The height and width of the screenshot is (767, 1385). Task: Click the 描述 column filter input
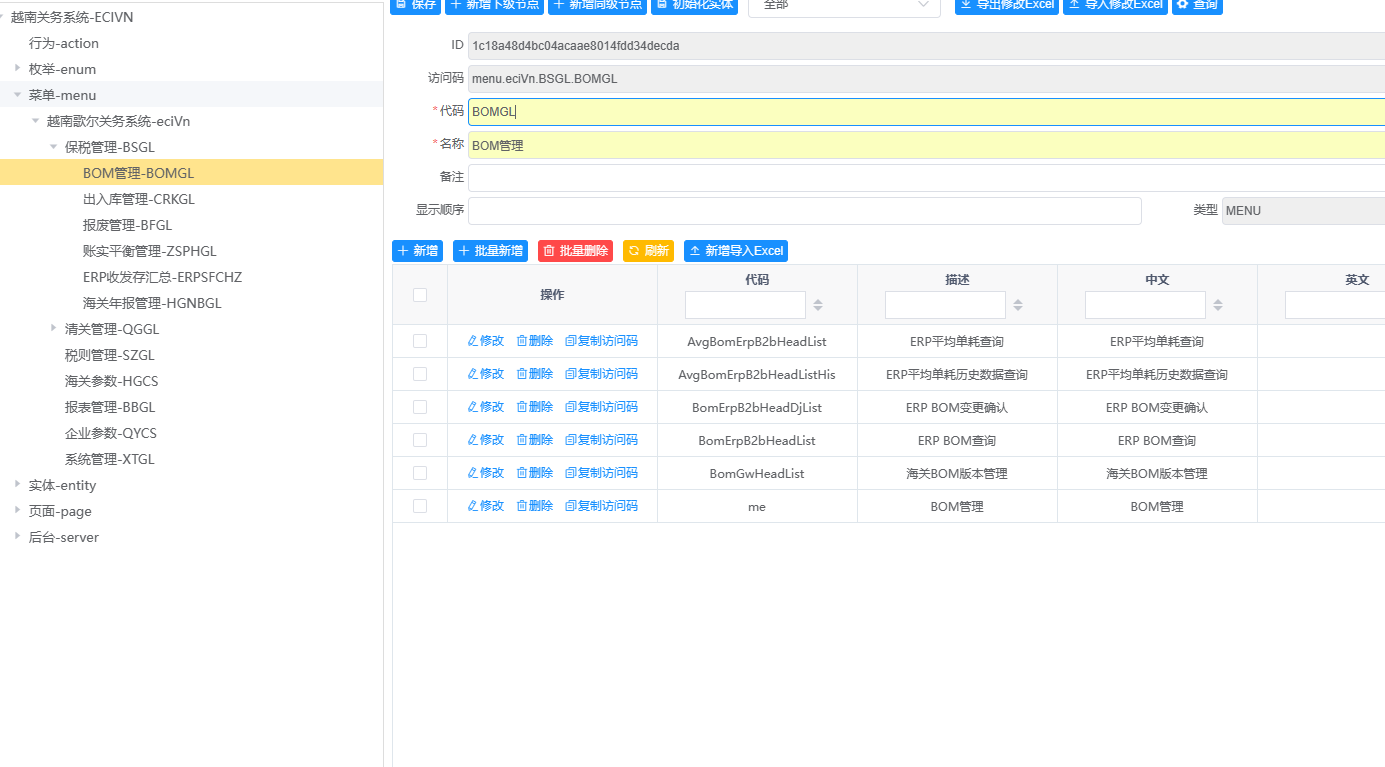(x=945, y=305)
